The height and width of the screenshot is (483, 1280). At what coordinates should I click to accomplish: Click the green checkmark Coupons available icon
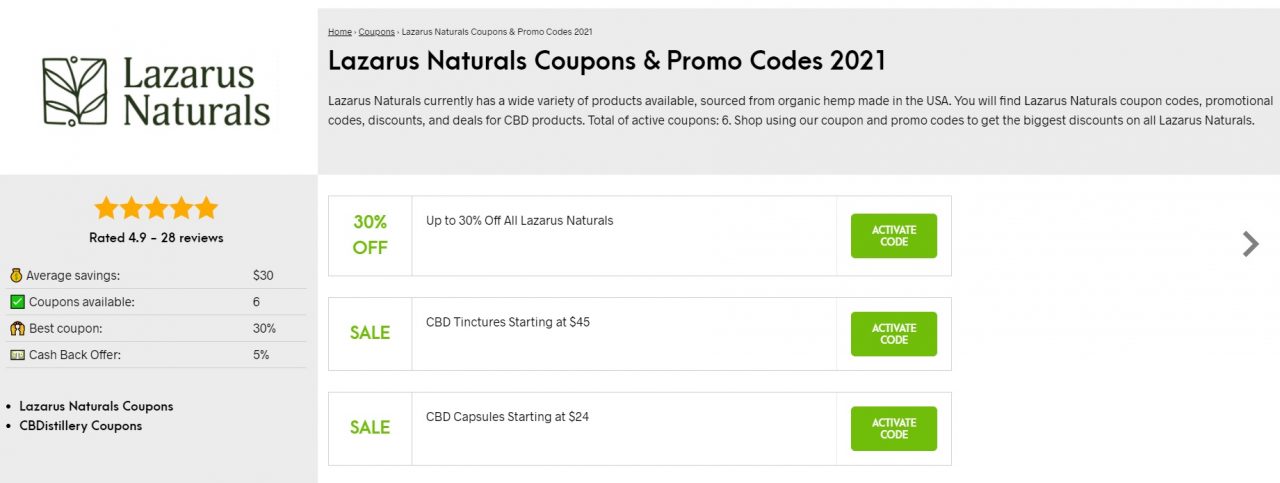(17, 302)
